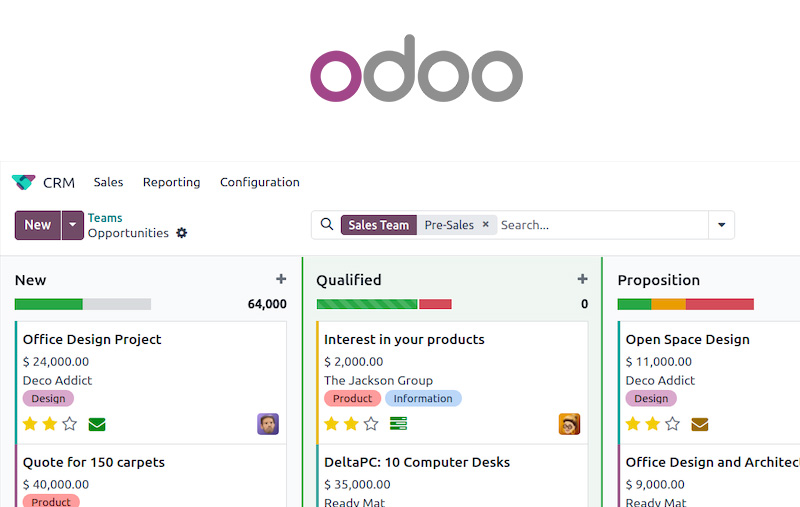Click green segment of New column progress bar
The height and width of the screenshot is (507, 800).
[48, 304]
